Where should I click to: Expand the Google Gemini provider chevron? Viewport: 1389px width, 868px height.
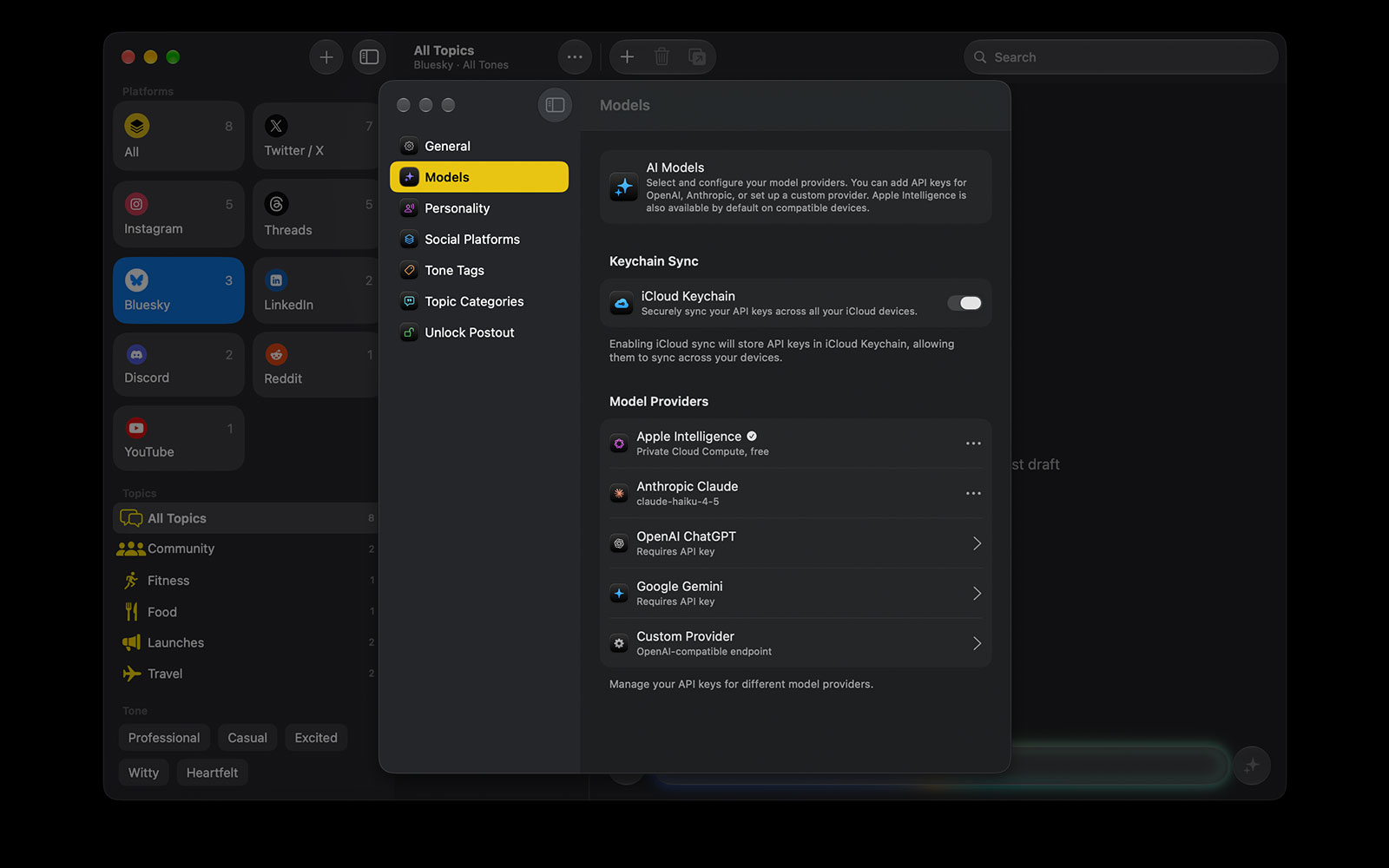[977, 594]
